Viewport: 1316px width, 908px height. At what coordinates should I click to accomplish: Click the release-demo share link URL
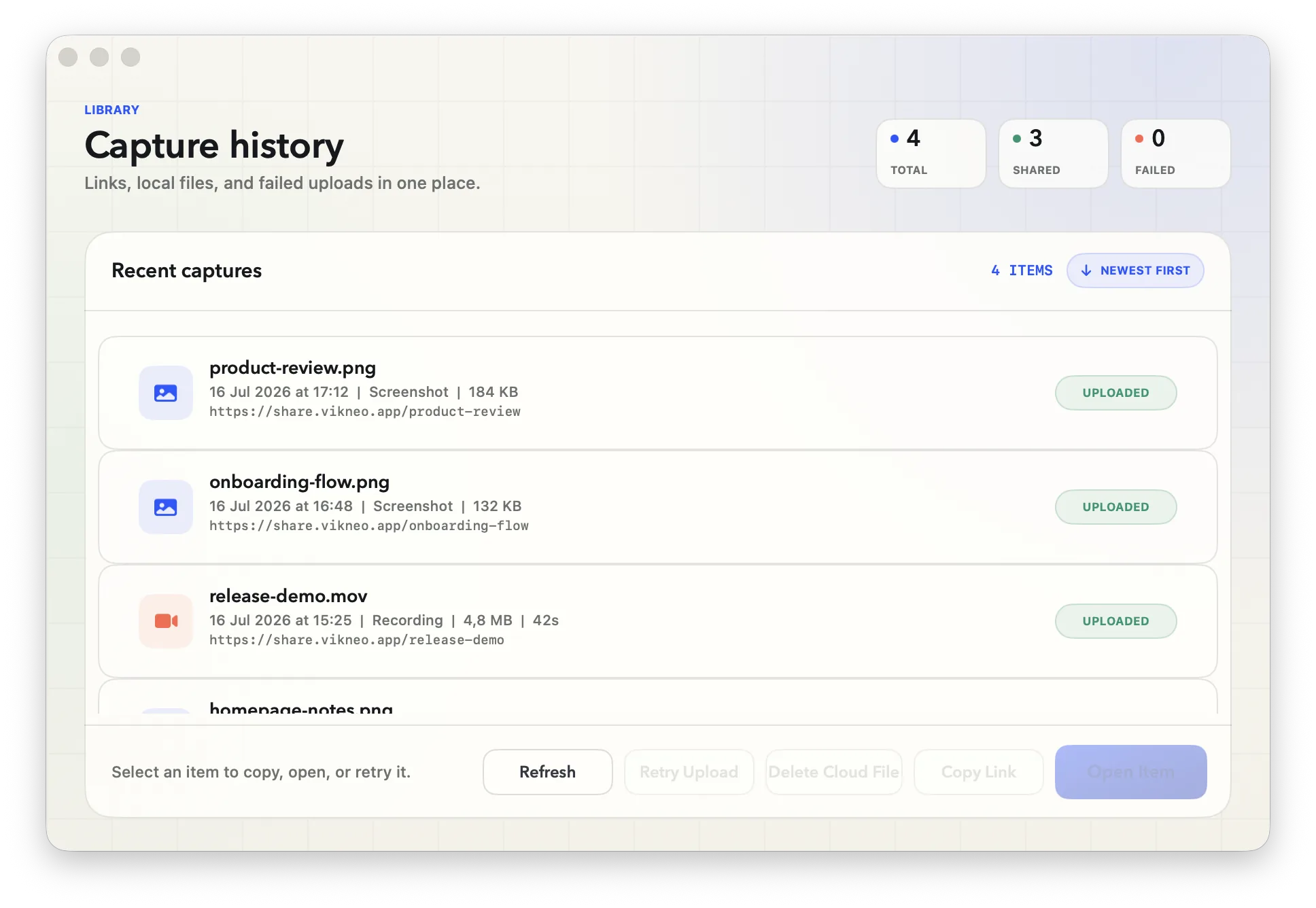[x=357, y=640]
